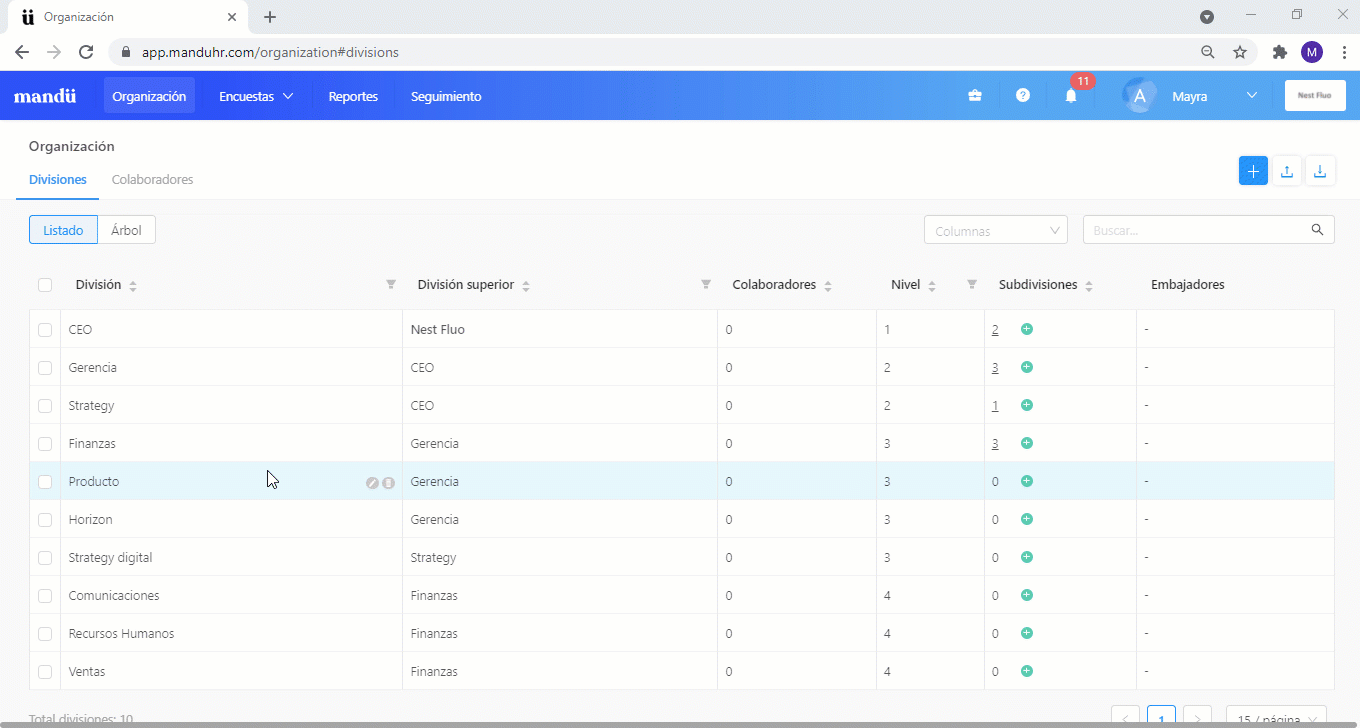The image size is (1360, 728).
Task: Open Strategy subdivisions count link 1
Action: (995, 406)
